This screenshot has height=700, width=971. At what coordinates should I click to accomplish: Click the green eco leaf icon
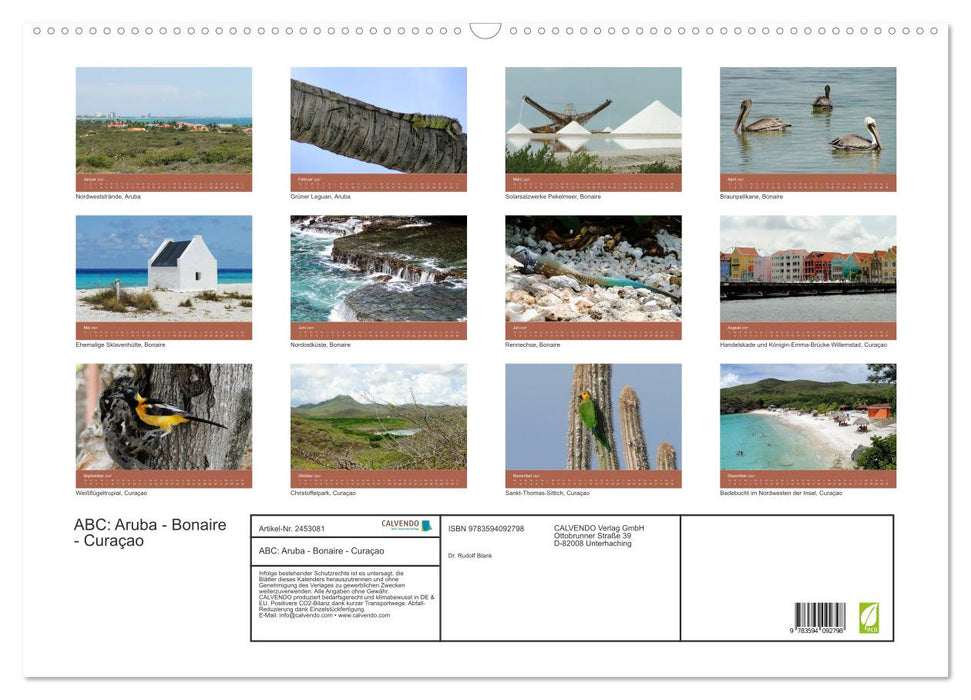point(868,618)
